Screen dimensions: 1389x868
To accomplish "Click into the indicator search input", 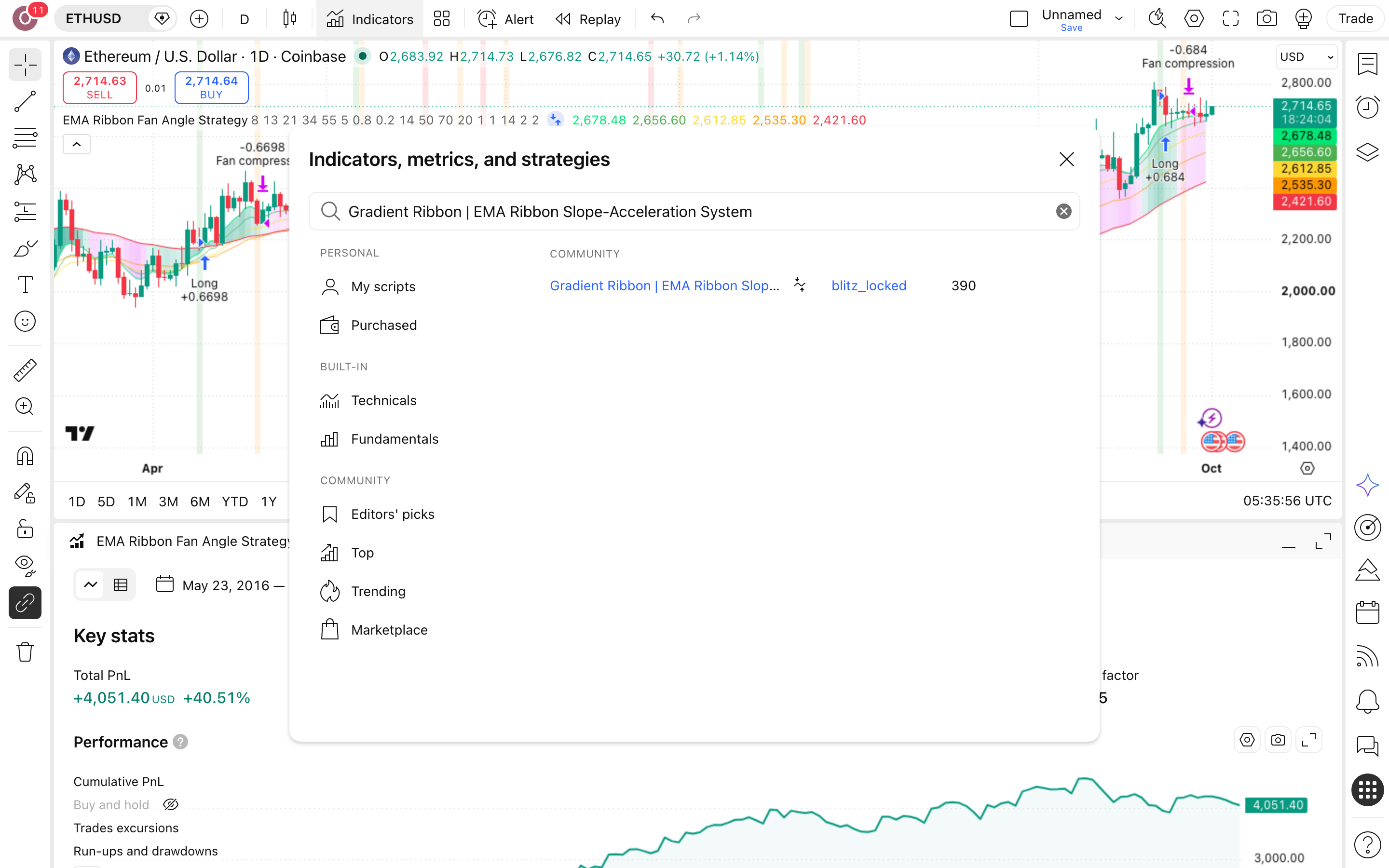I will (x=694, y=211).
